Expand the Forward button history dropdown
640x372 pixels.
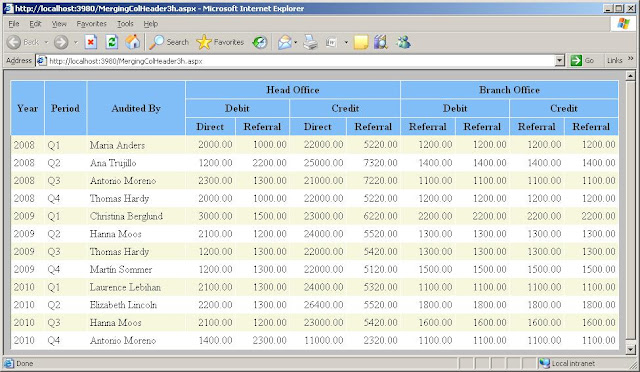click(76, 42)
